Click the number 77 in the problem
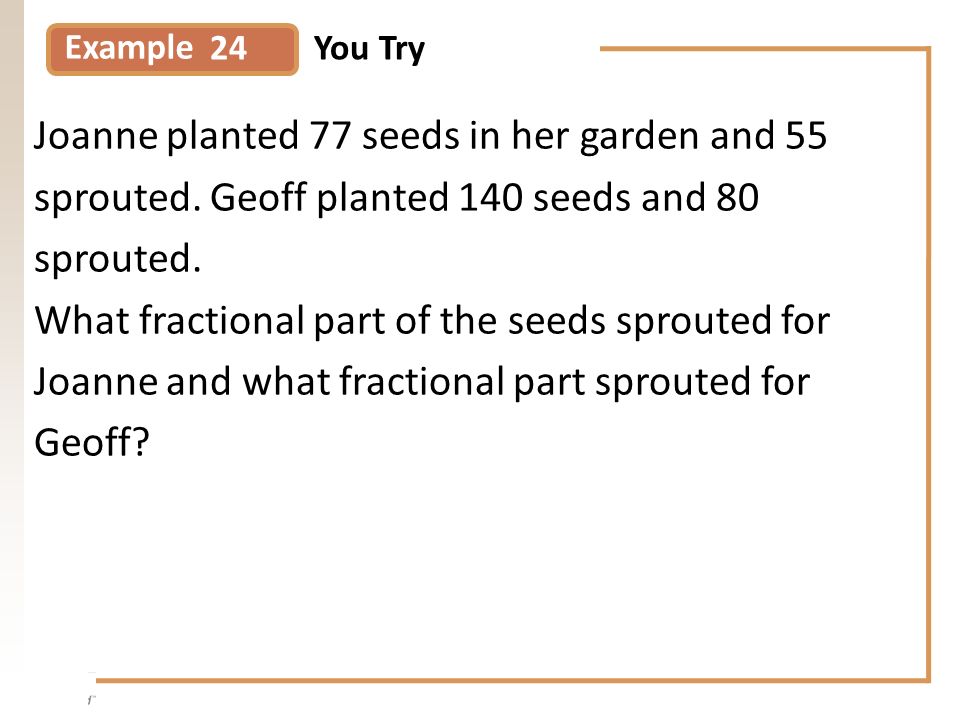Viewport: 960px width, 720px height. coord(330,135)
